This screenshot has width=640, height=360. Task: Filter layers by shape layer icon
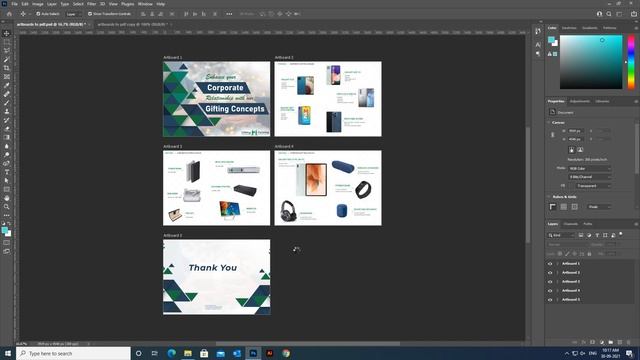pos(605,236)
